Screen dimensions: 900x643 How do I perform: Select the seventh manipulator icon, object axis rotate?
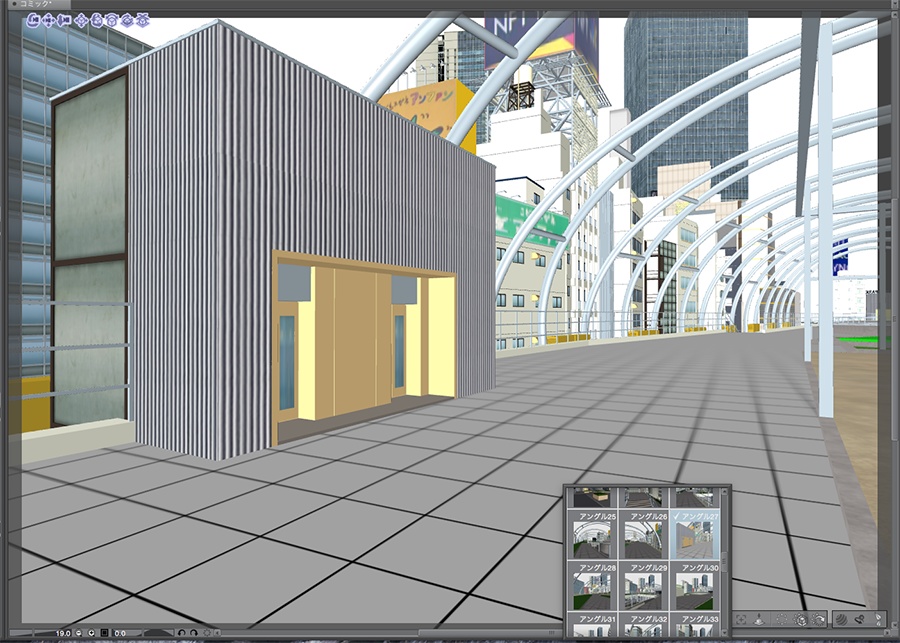click(127, 20)
